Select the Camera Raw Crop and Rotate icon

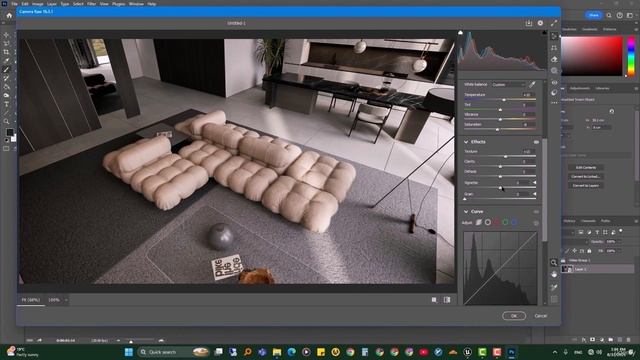(x=554, y=48)
